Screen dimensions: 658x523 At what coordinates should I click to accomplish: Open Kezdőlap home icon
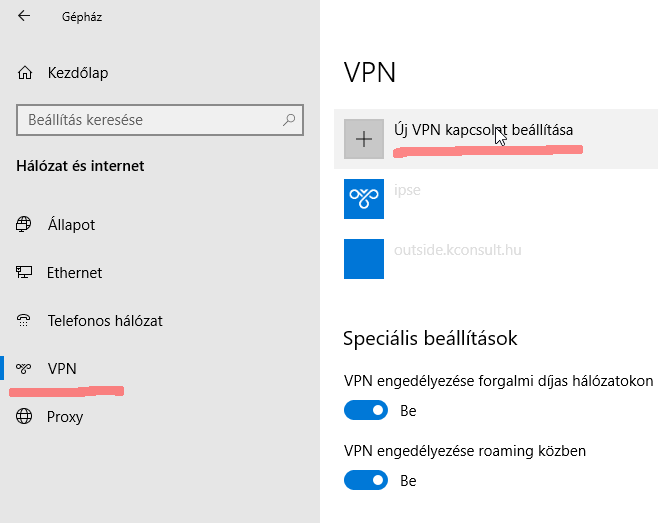[x=25, y=73]
